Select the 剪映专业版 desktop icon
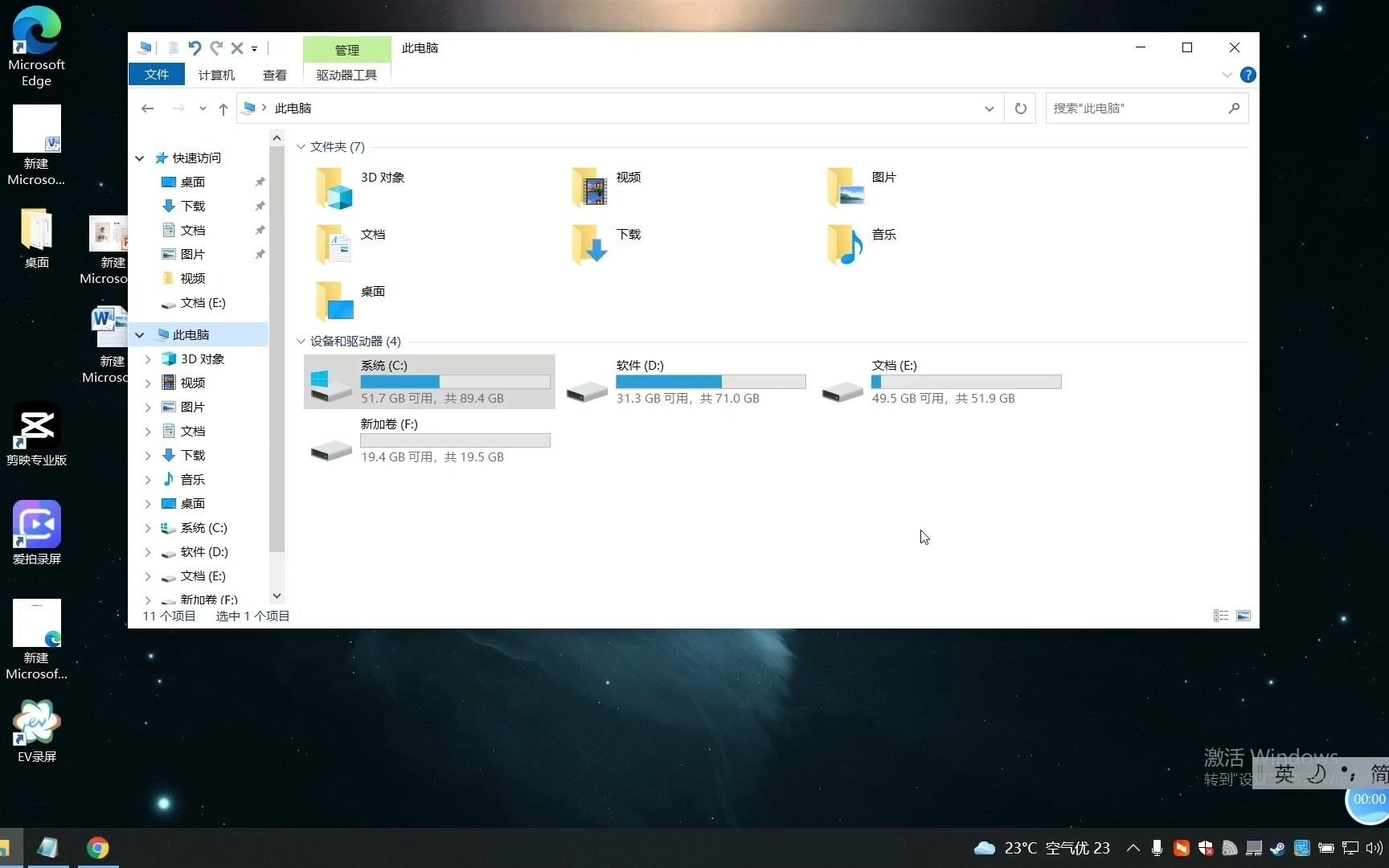This screenshot has width=1389, height=868. pyautogui.click(x=36, y=435)
